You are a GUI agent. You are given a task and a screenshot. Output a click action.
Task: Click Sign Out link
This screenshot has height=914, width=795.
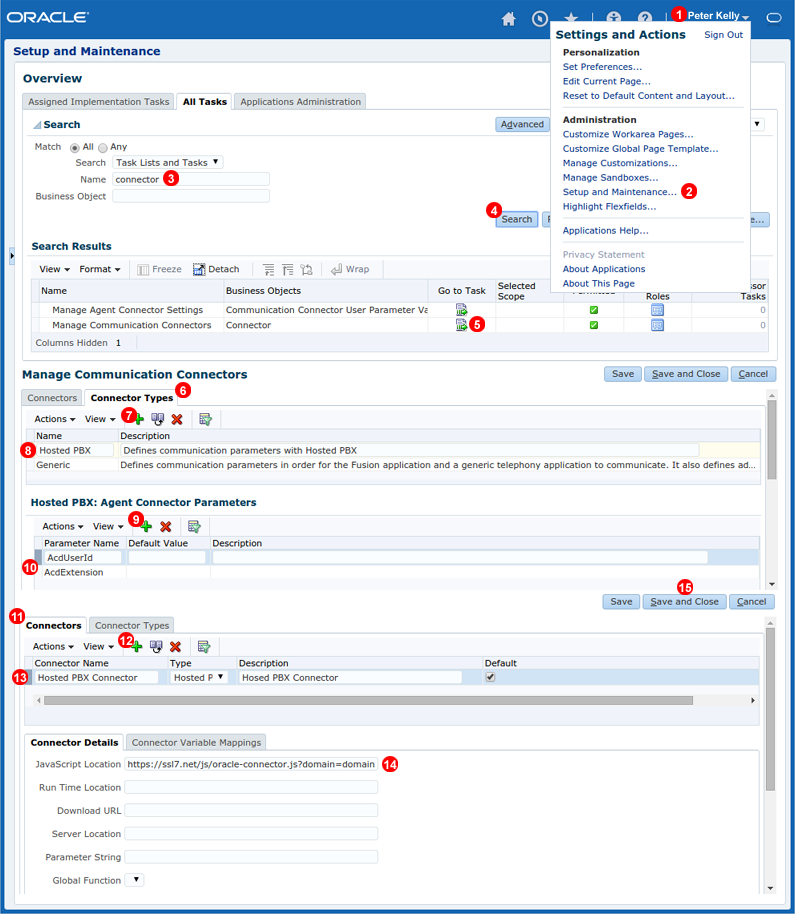coord(723,35)
